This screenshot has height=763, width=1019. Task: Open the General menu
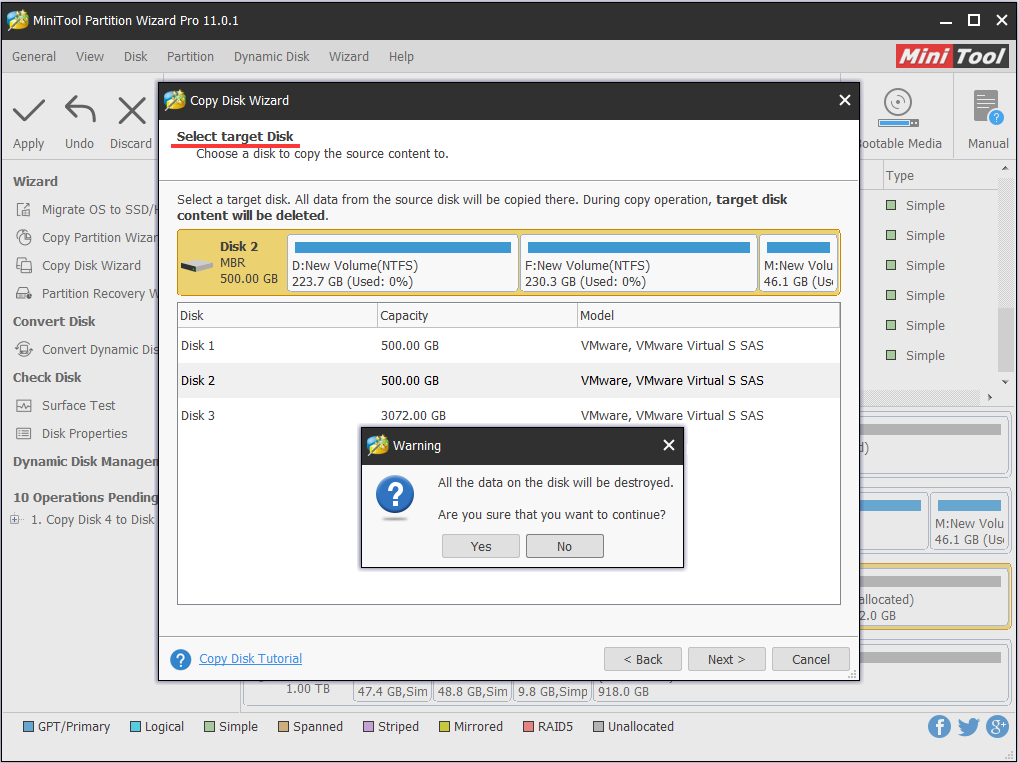click(34, 57)
